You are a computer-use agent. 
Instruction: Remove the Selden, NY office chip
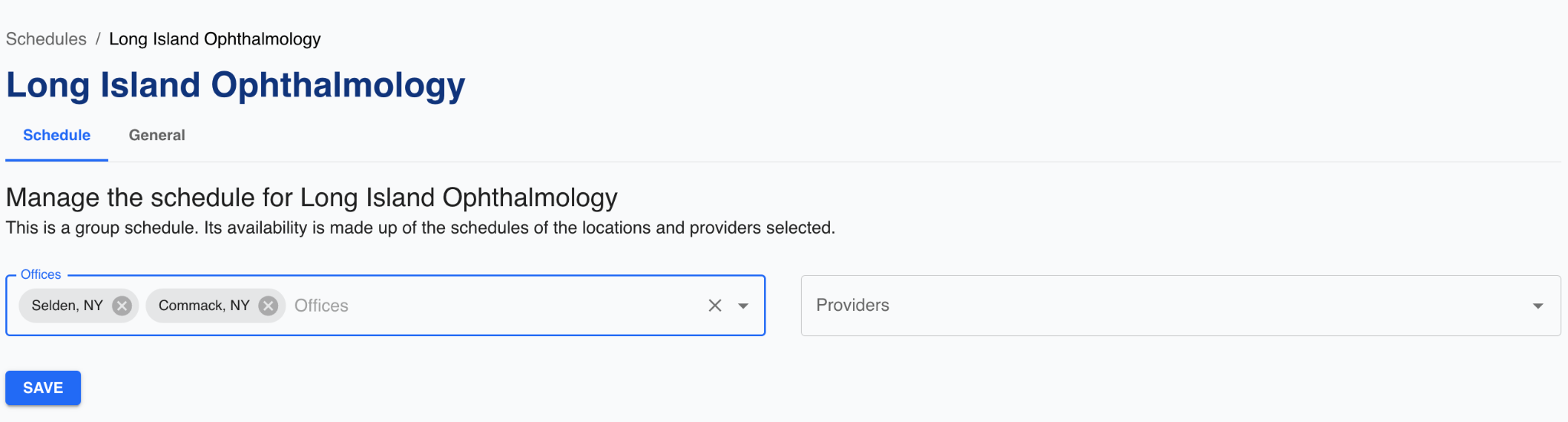(122, 306)
